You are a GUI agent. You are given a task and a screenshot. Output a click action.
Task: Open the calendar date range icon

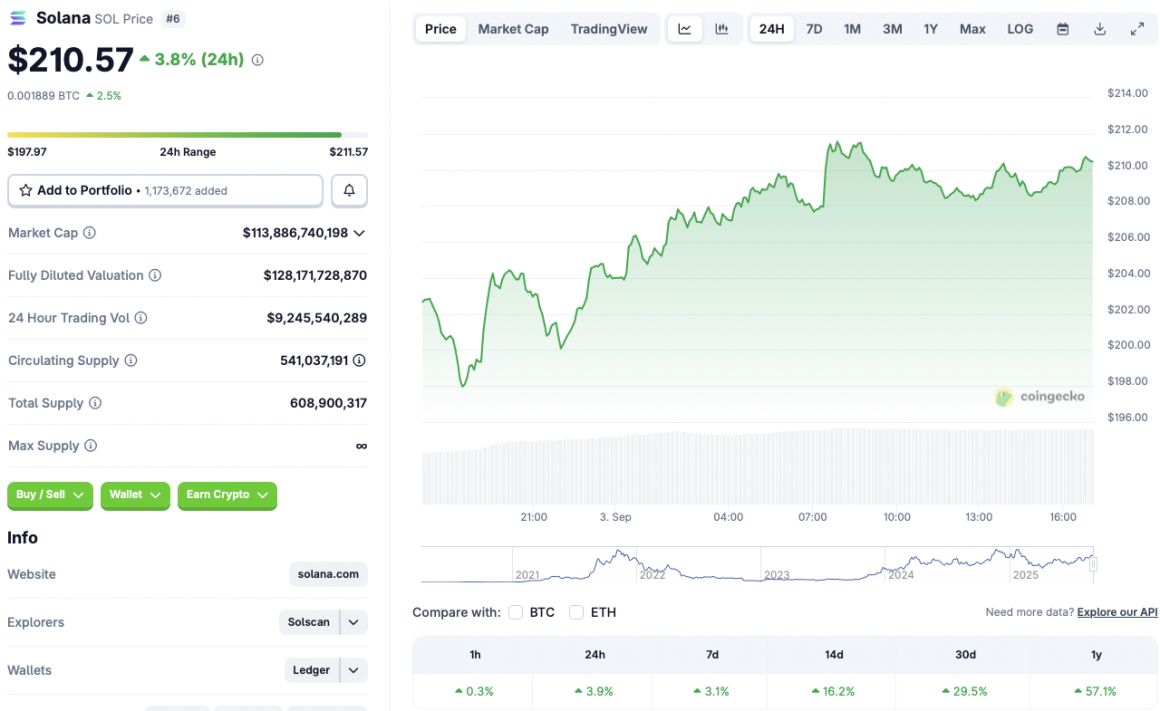[1062, 28]
